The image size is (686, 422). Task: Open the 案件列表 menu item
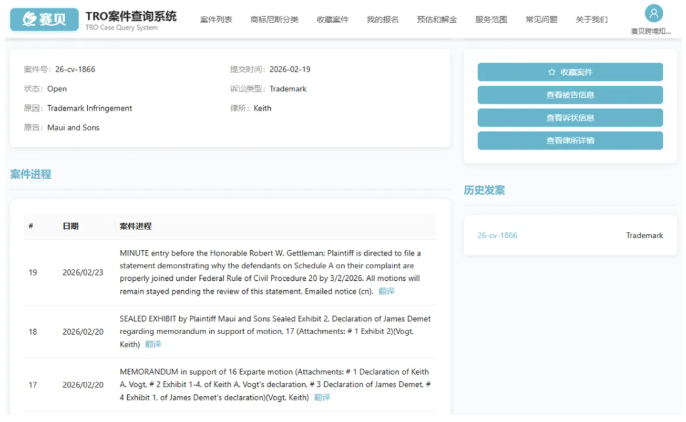click(216, 20)
